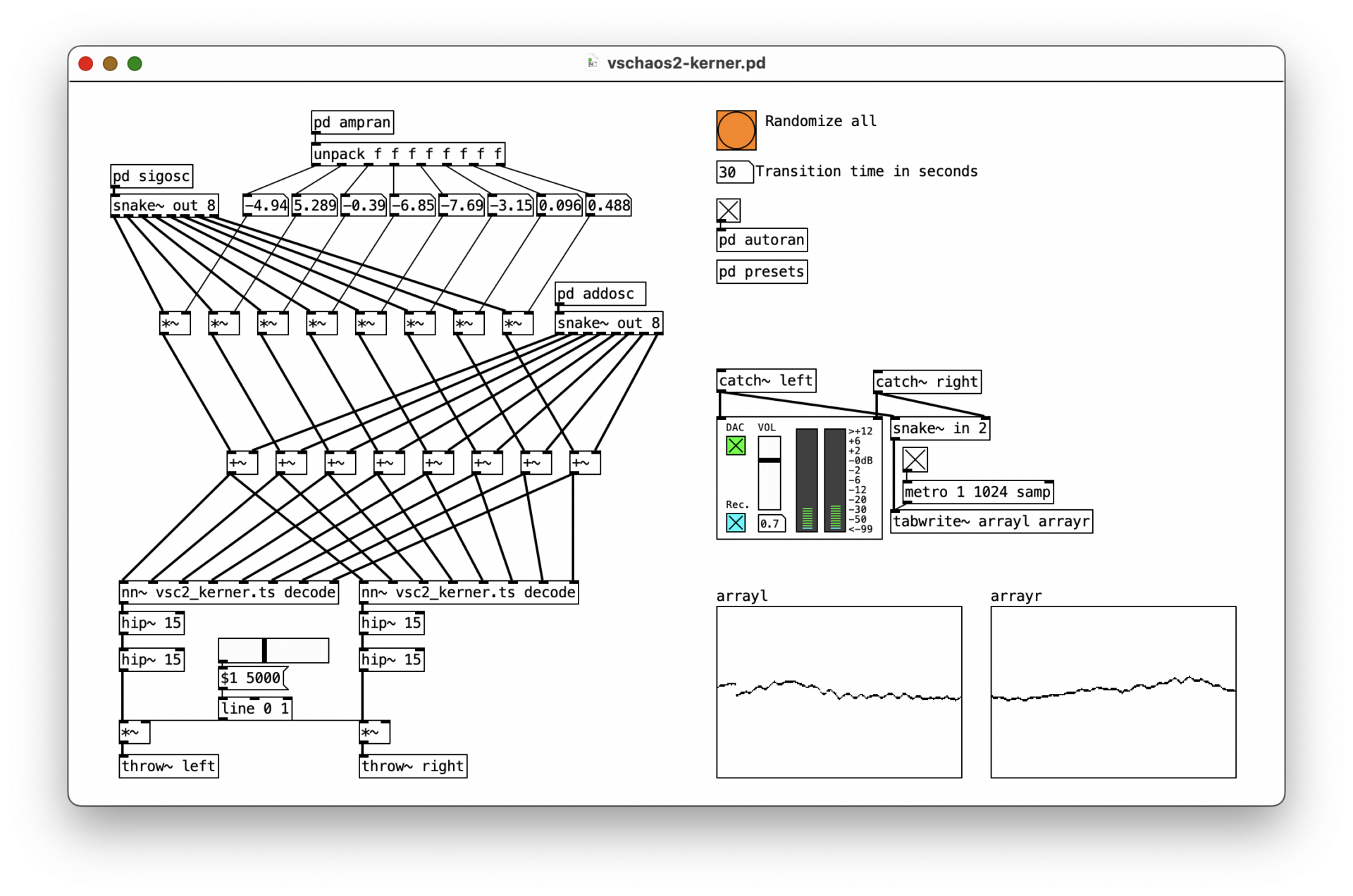1353x896 pixels.
Task: Open the pd presets subpatch
Action: (x=762, y=272)
